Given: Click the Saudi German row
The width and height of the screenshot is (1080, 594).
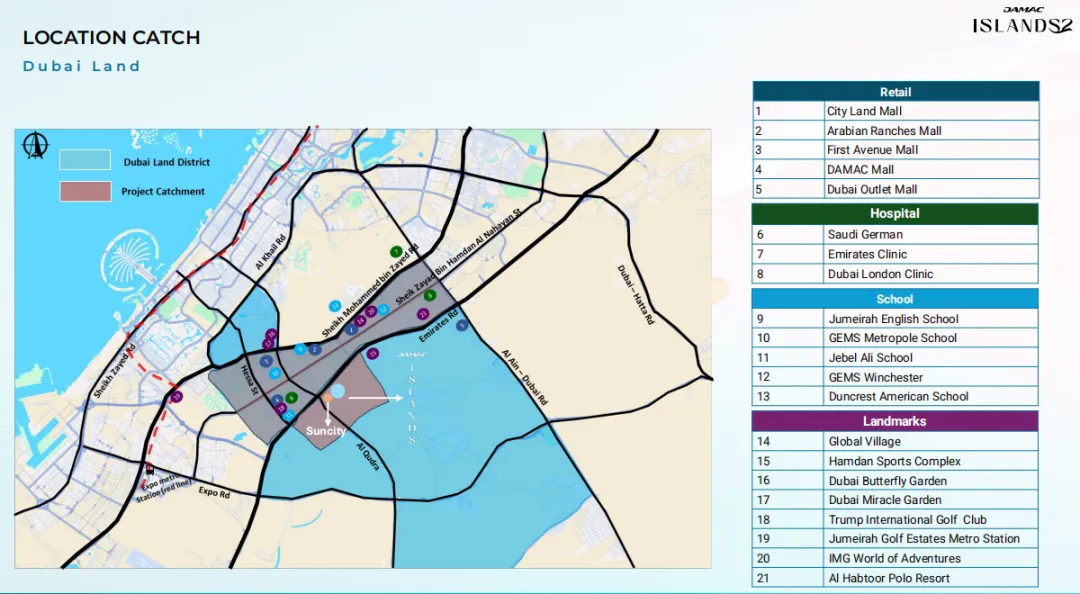Looking at the screenshot, I should (x=895, y=234).
